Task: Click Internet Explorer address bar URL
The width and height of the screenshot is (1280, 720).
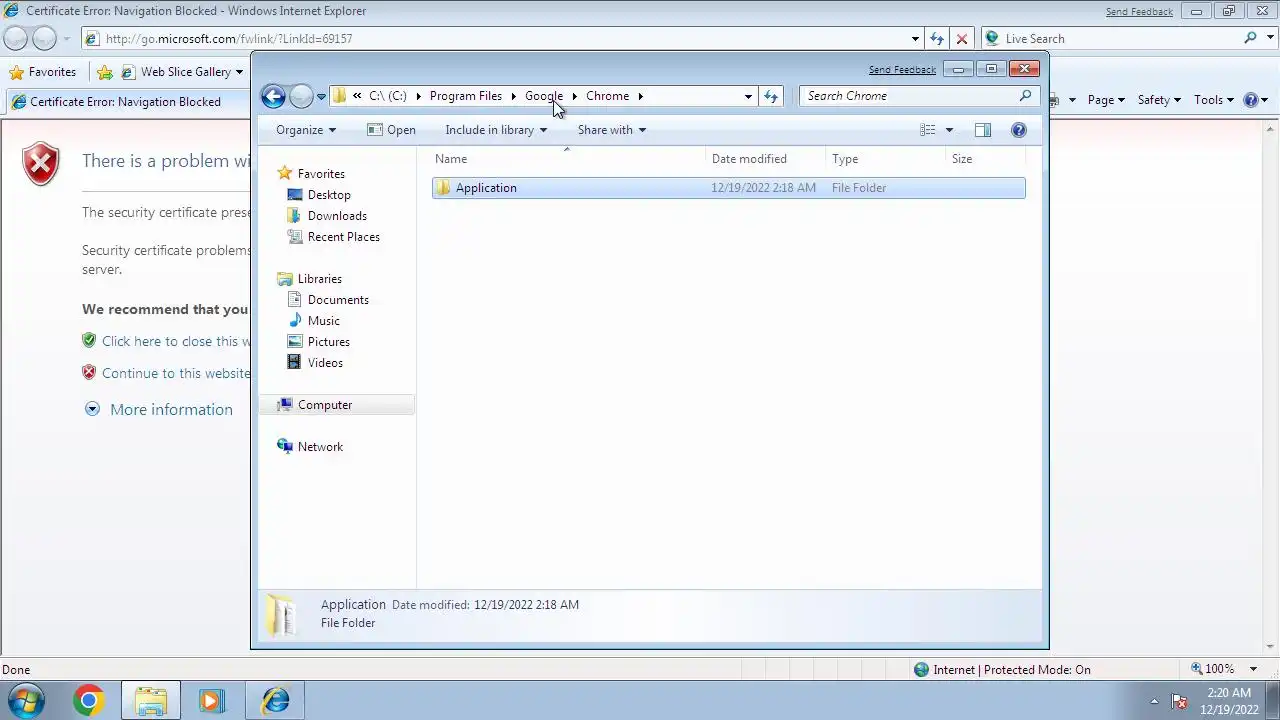Action: point(229,39)
